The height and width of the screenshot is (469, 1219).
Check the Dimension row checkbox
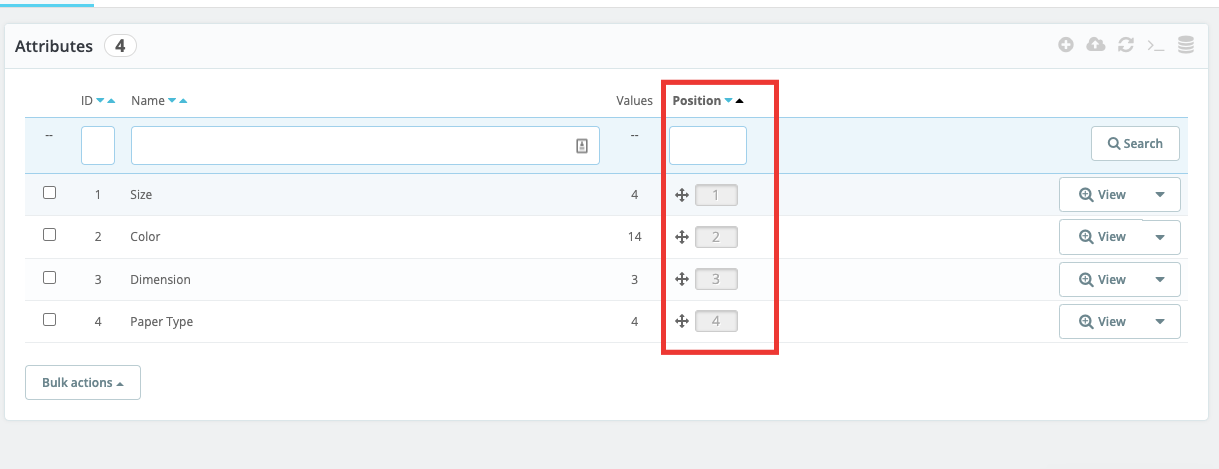tap(49, 278)
